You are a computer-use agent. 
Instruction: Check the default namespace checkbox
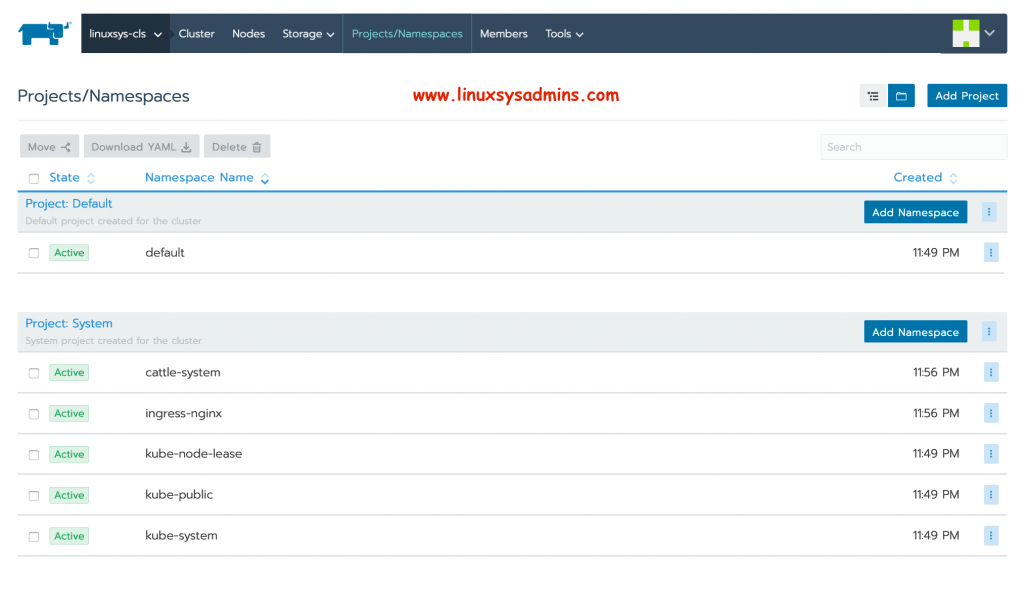coord(34,253)
